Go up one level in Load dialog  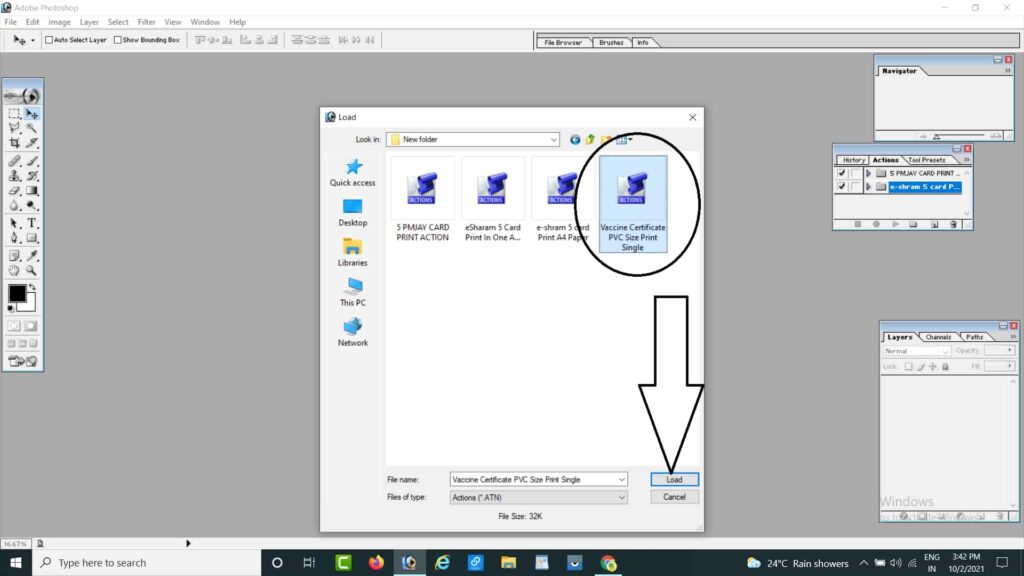coord(590,140)
